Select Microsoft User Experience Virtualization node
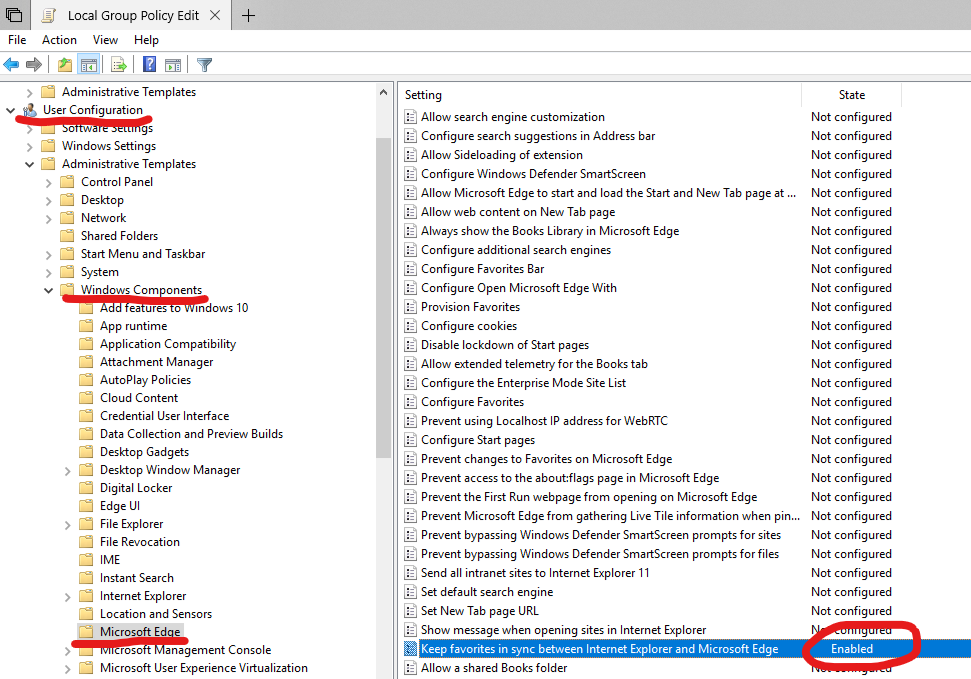 [204, 668]
